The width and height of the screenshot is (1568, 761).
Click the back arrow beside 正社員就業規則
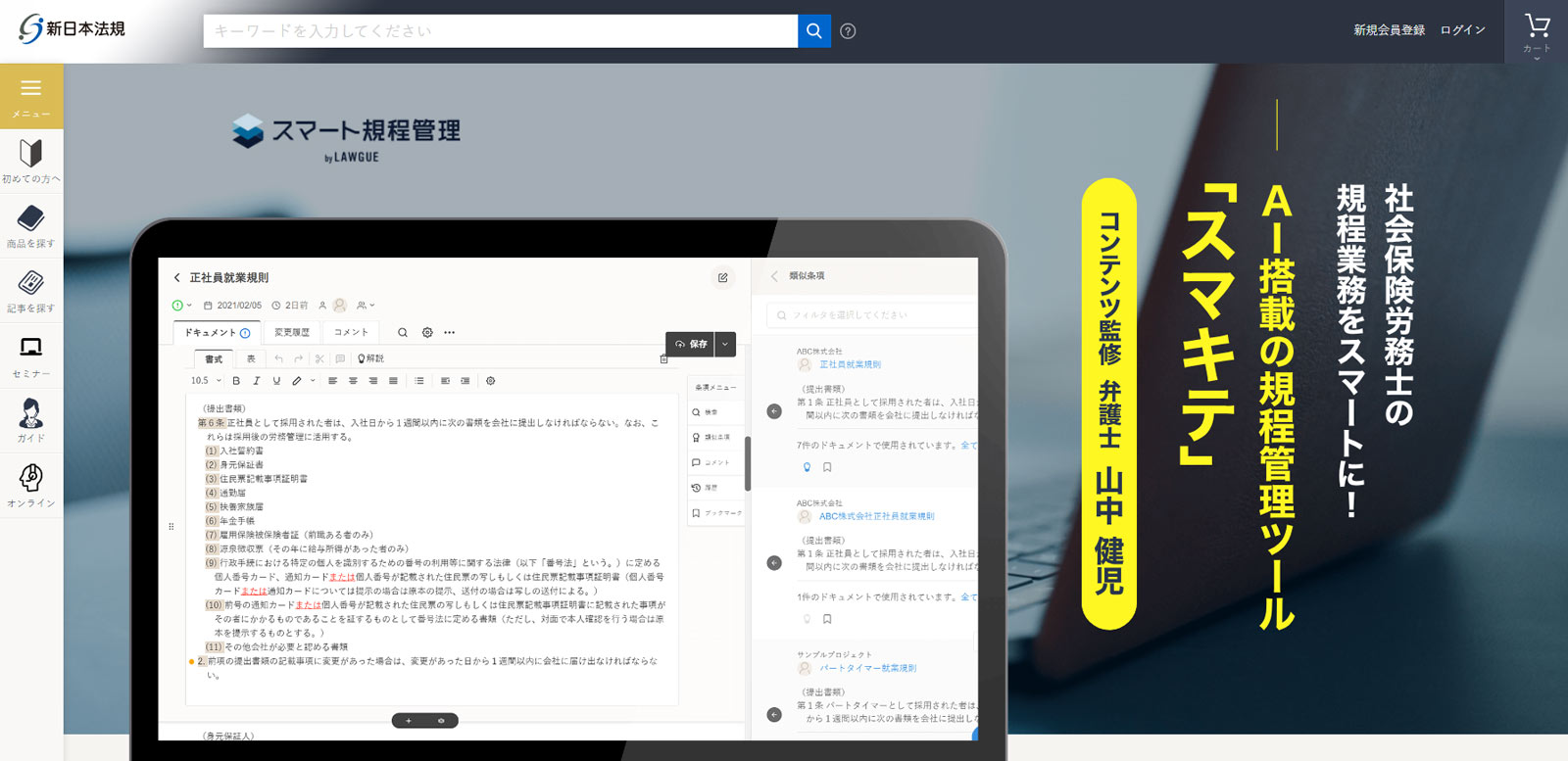177,278
